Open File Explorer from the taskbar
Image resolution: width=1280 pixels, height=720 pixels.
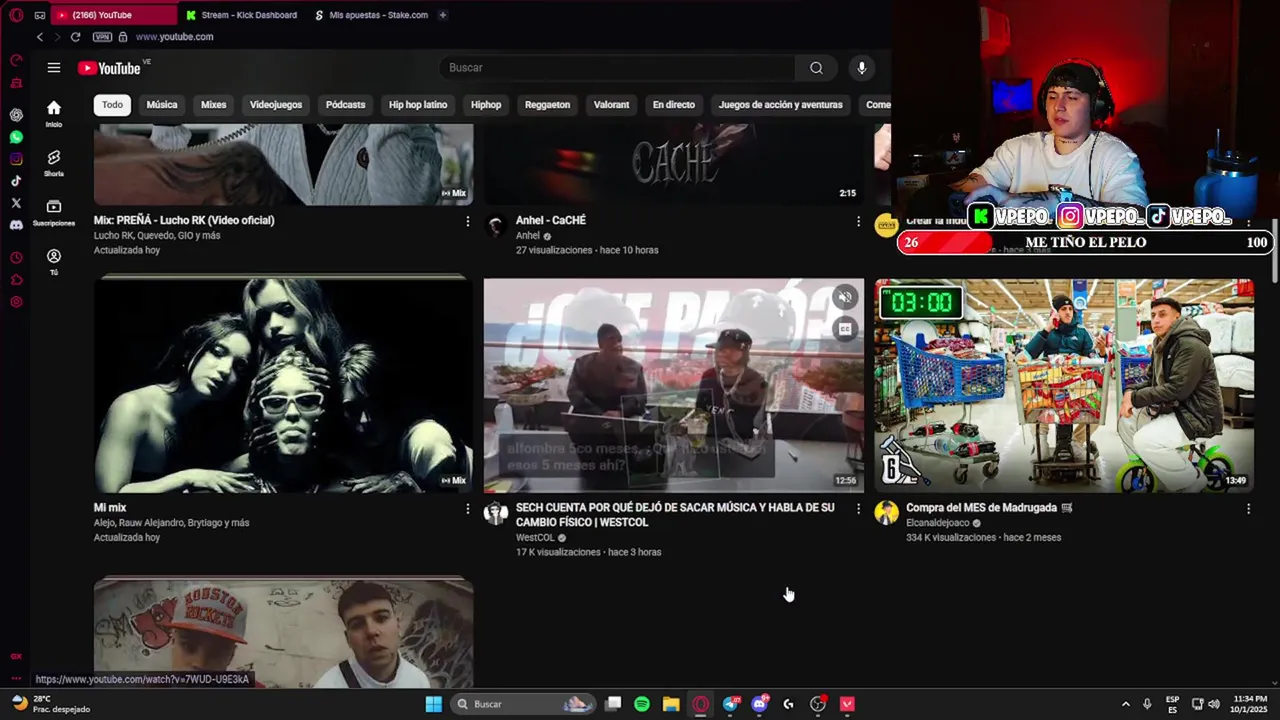671,704
